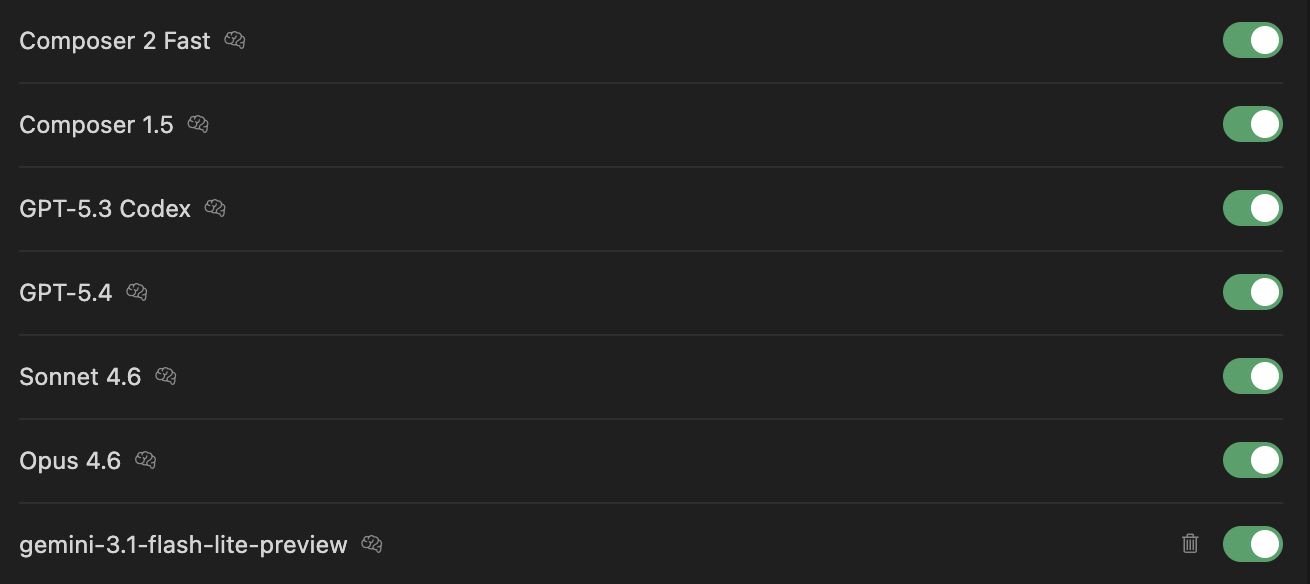The image size is (1310, 584).
Task: Turn off the Opus 4.6 toggle
Action: click(x=1252, y=461)
